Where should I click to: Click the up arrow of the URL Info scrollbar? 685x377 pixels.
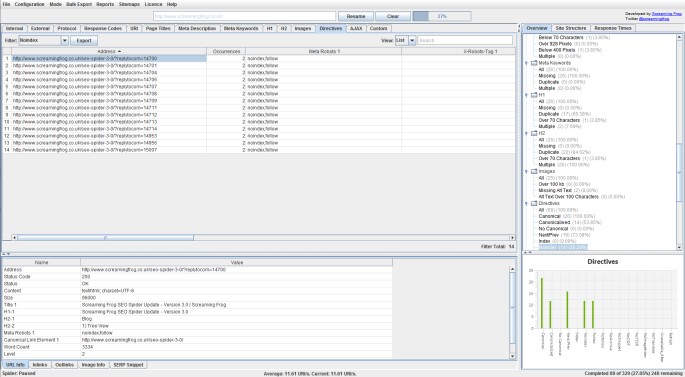click(512, 269)
